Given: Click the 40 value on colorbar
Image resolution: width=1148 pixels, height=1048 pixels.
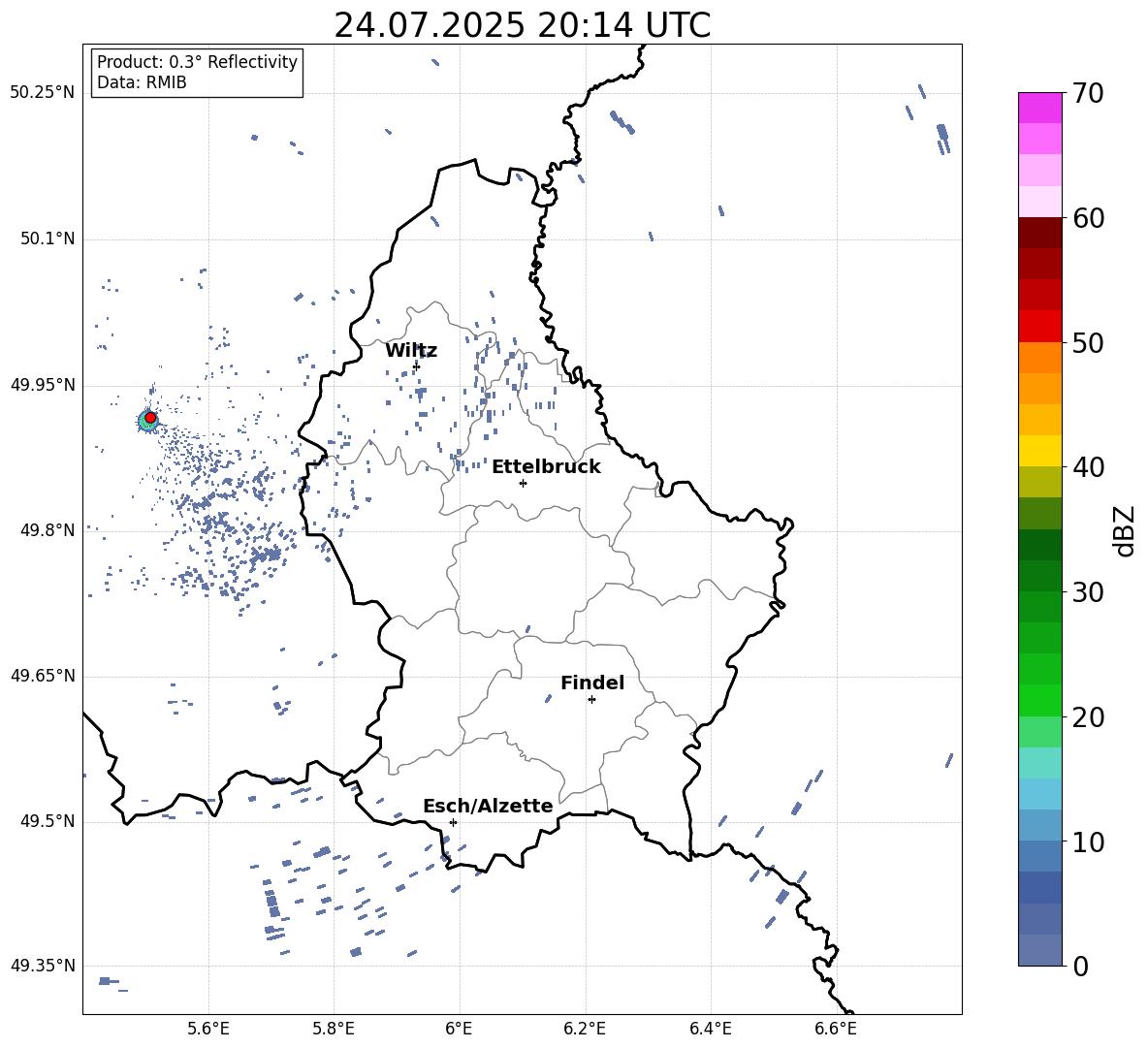Looking at the screenshot, I should click(1088, 467).
